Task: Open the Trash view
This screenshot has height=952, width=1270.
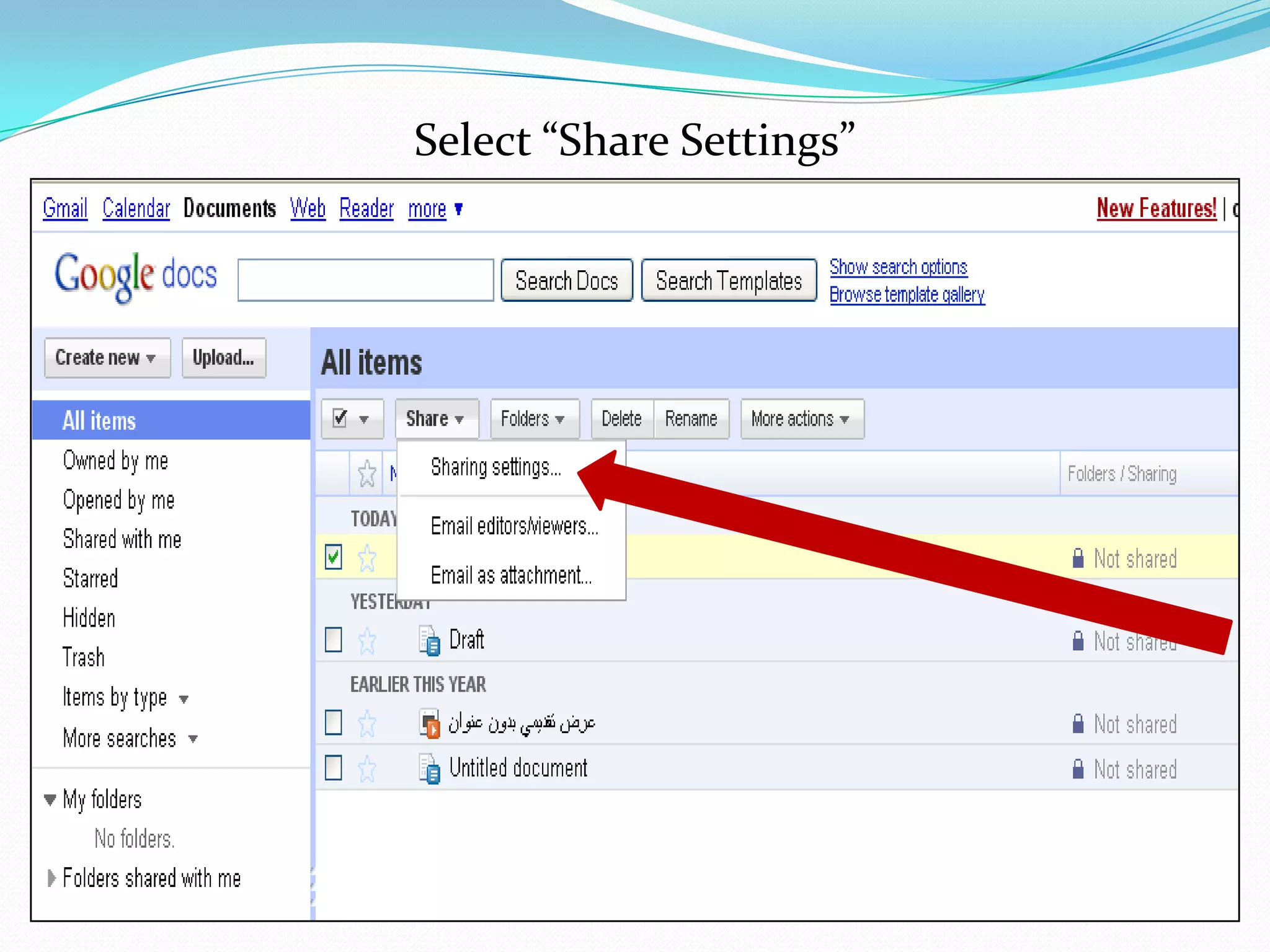Action: coord(84,657)
